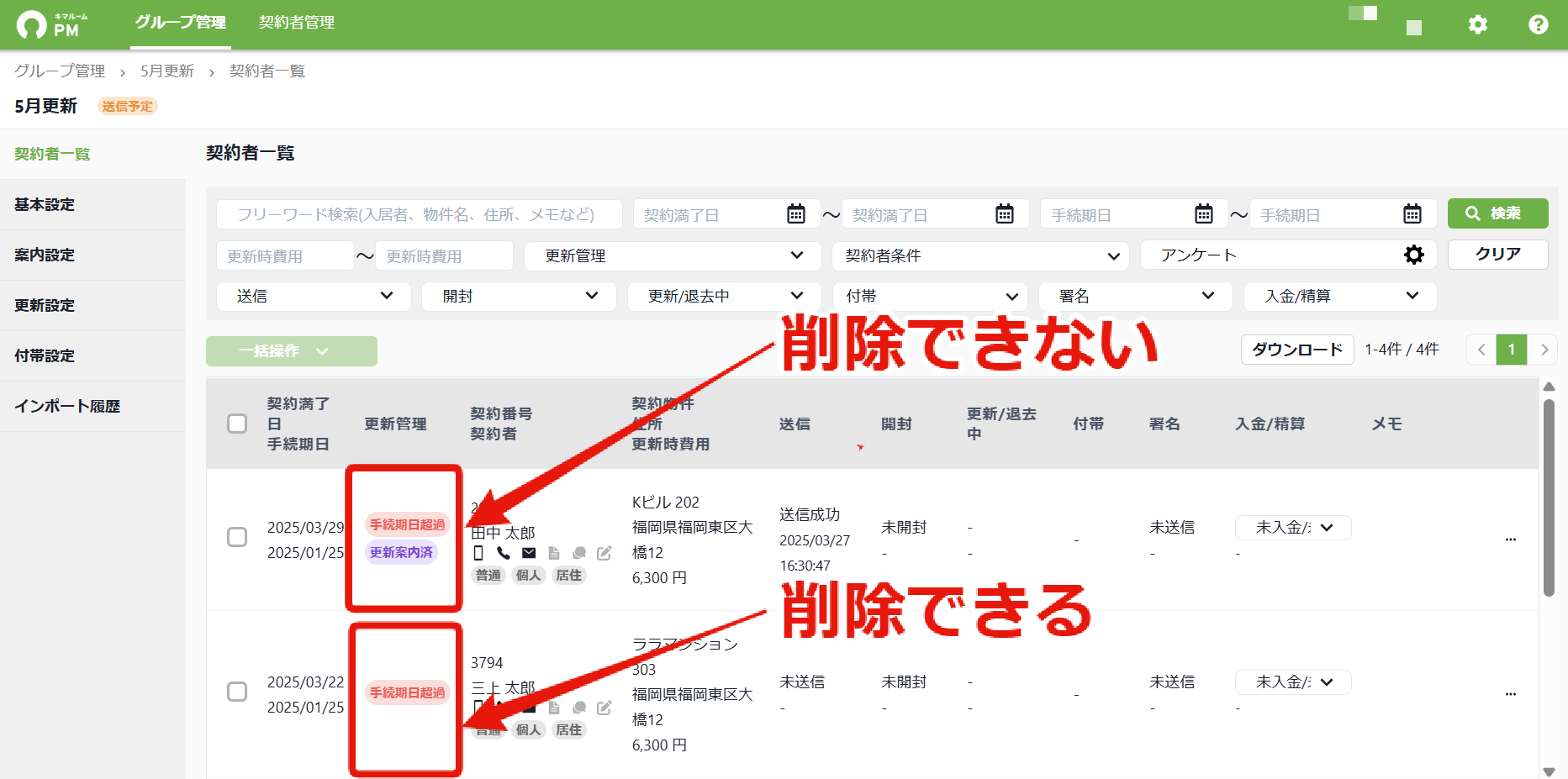The width and height of the screenshot is (1568, 779).
Task: Open settings gear in top bar
Action: coord(1477,24)
